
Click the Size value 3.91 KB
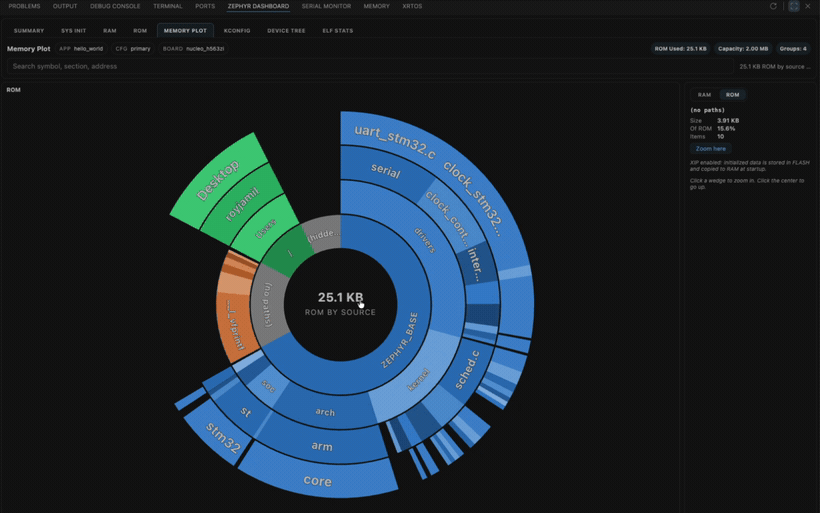pyautogui.click(x=728, y=121)
